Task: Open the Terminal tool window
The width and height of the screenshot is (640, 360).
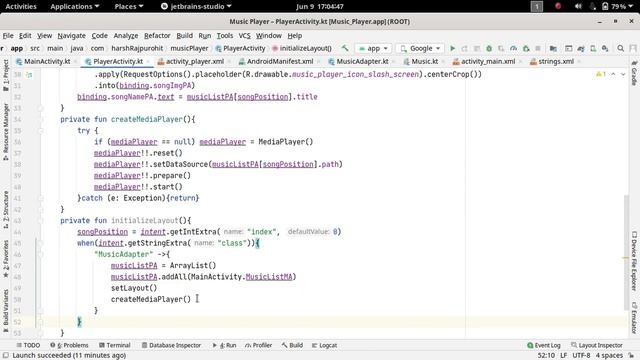Action: point(114,345)
